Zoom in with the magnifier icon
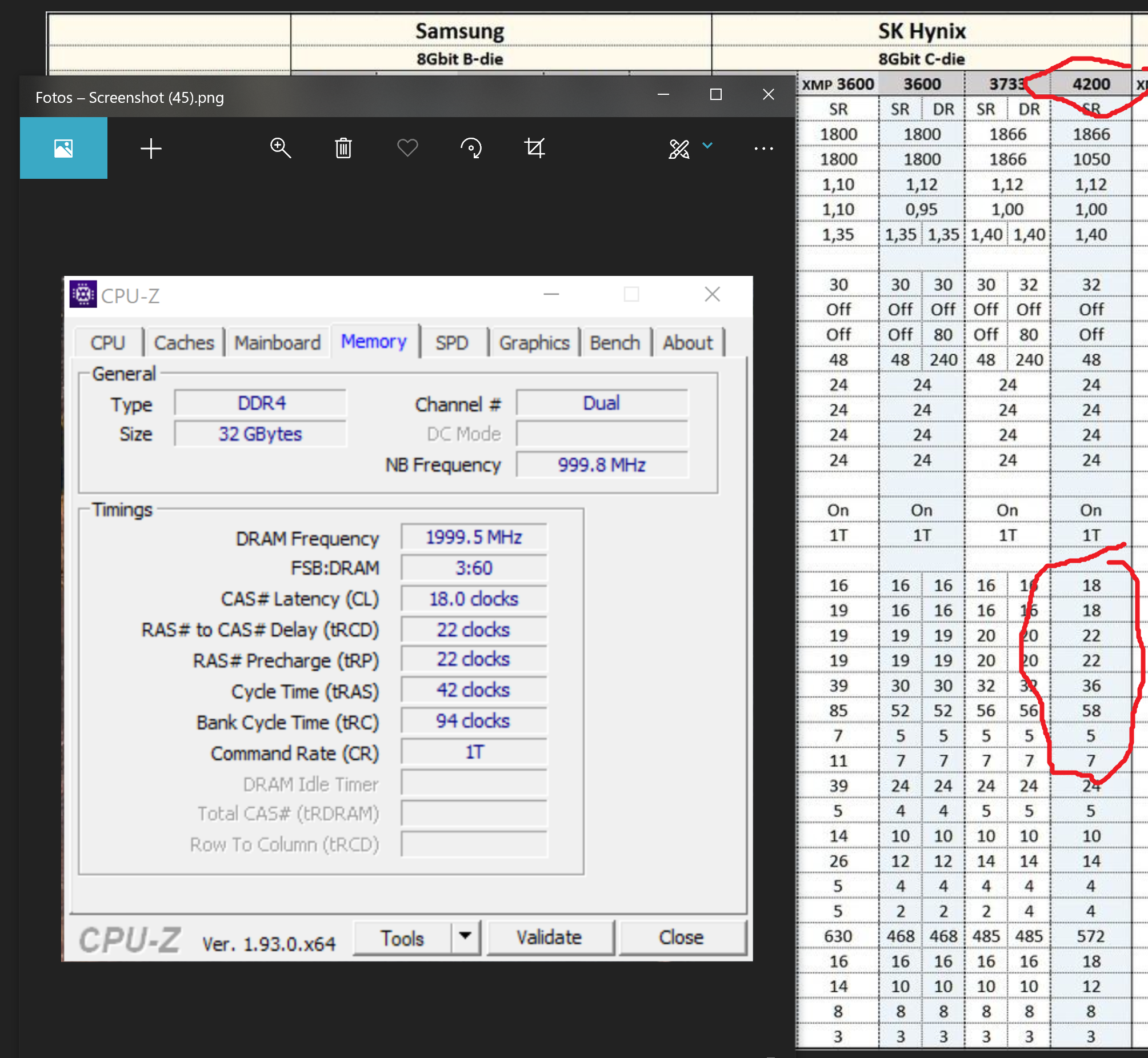 pyautogui.click(x=281, y=149)
